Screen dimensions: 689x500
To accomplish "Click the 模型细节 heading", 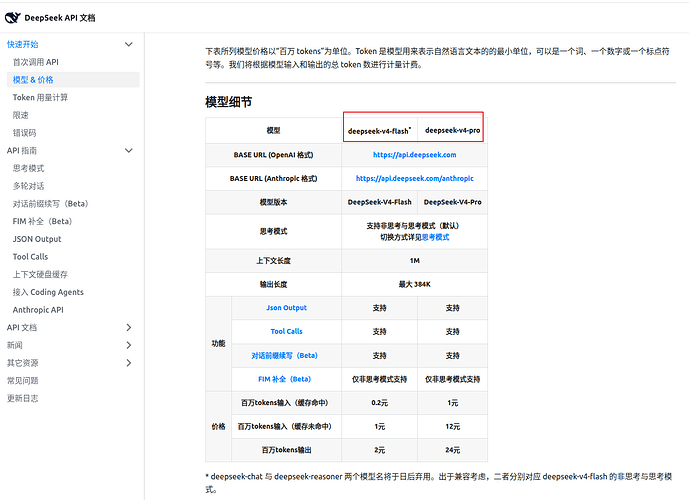I will (x=228, y=102).
